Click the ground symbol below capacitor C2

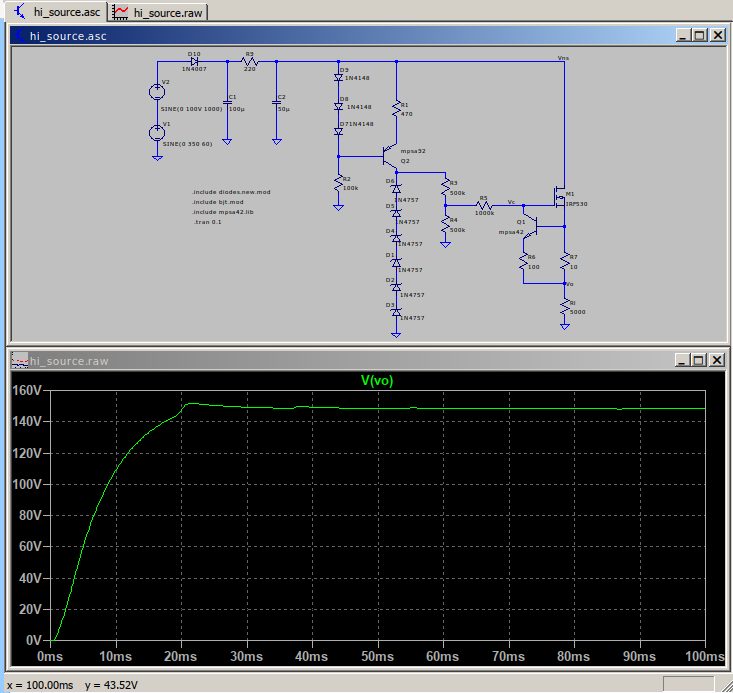coord(277,141)
